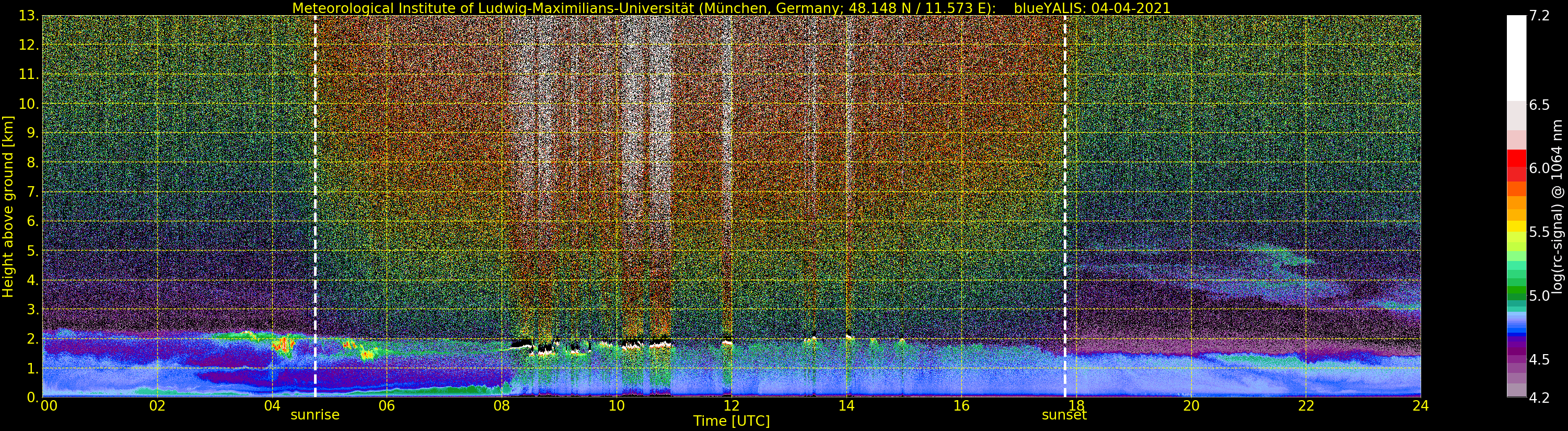Pick the red band of the colorbar
This screenshot has height=431, width=1568.
coord(1516,165)
